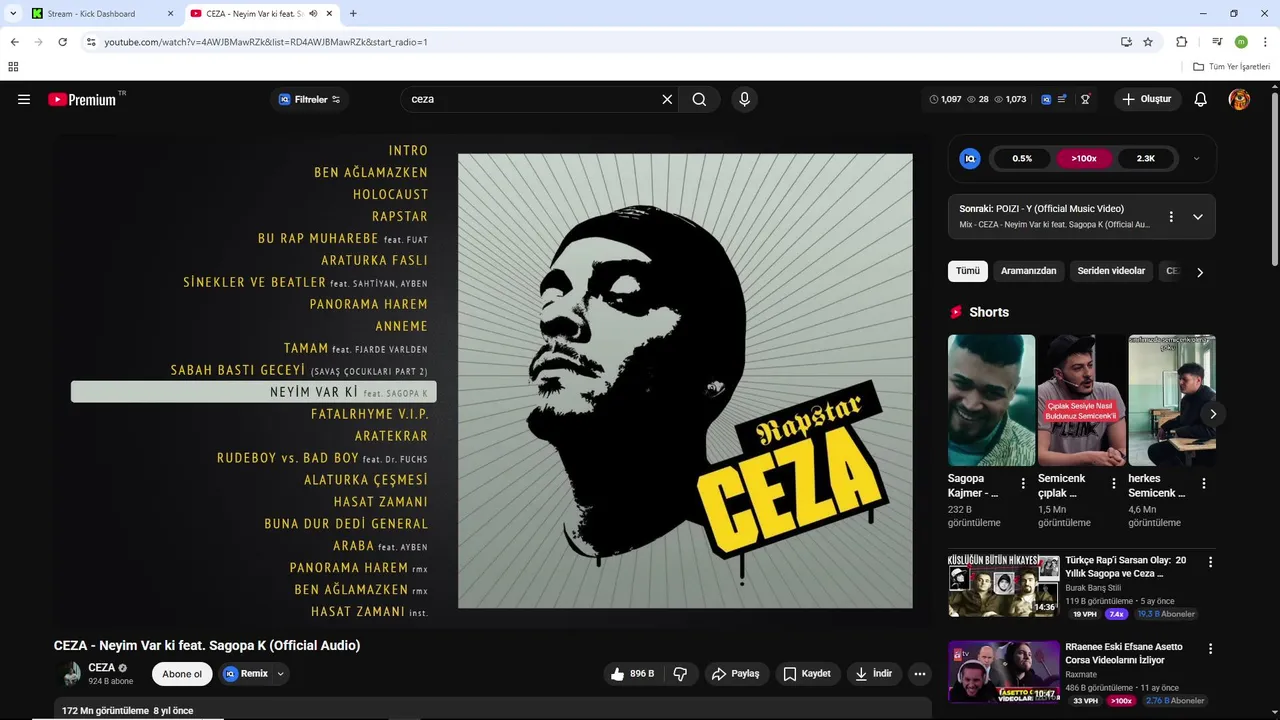
Task: Select the Aramanızdan filter chip
Action: click(1029, 271)
